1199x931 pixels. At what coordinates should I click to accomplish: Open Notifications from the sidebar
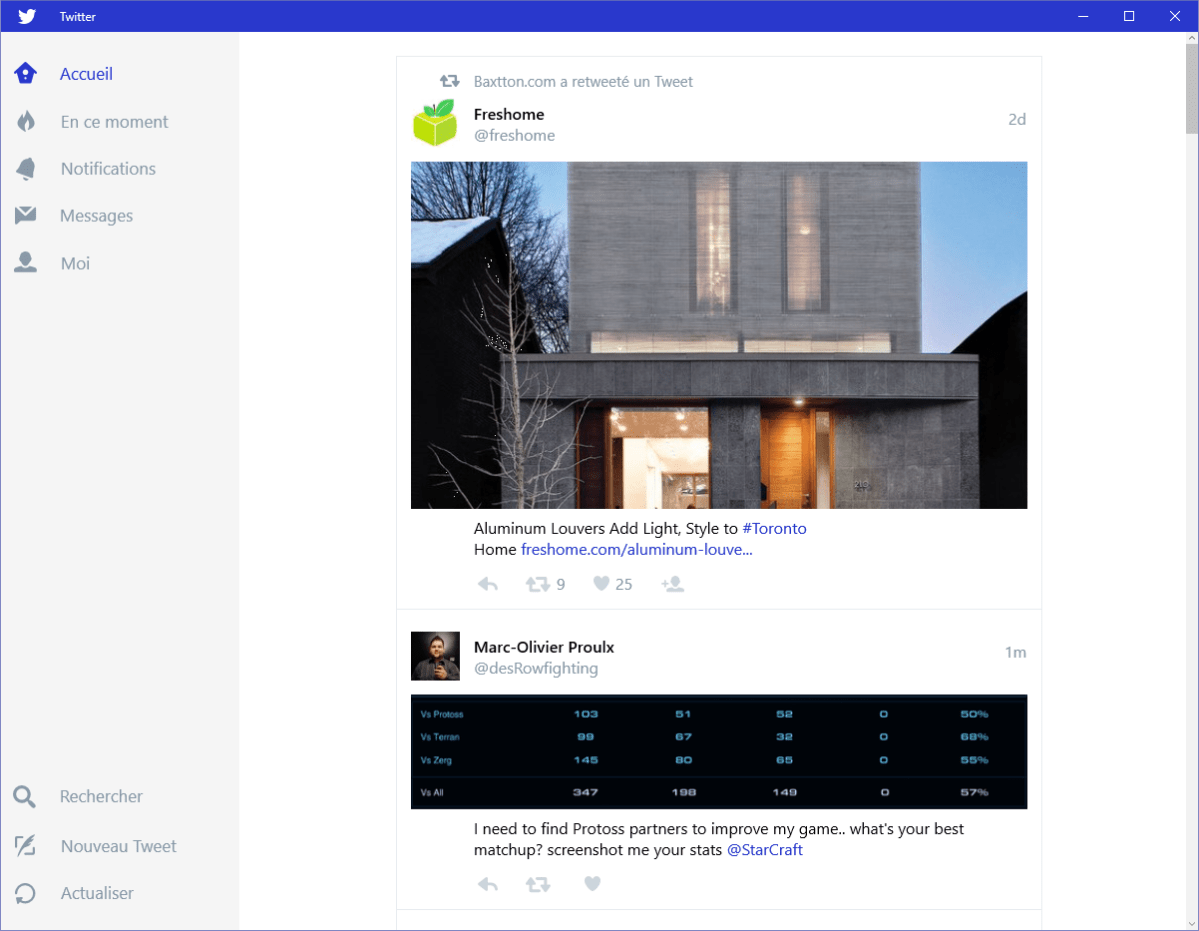click(108, 169)
